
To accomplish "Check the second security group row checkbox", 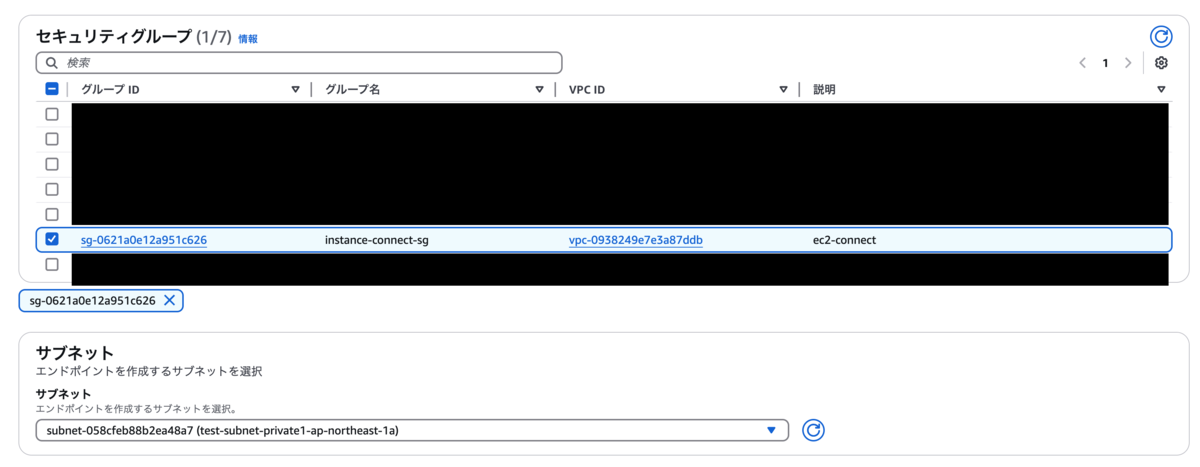I will (52, 139).
